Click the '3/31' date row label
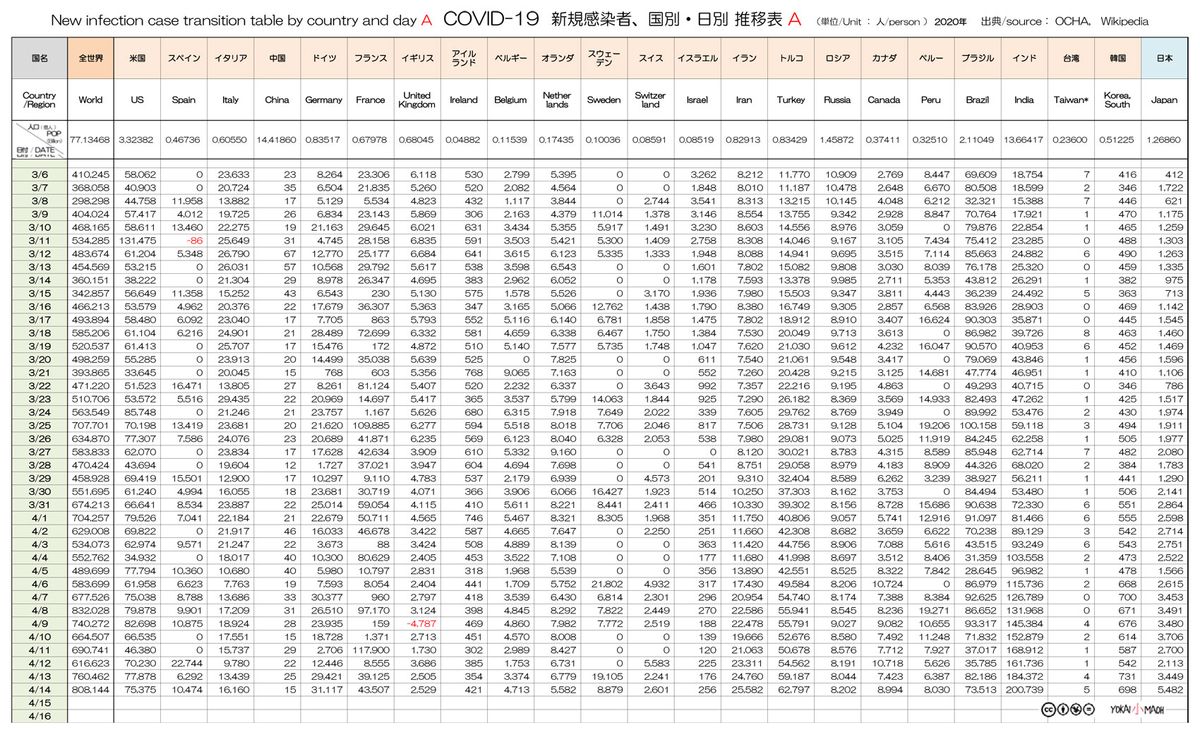 (x=39, y=503)
